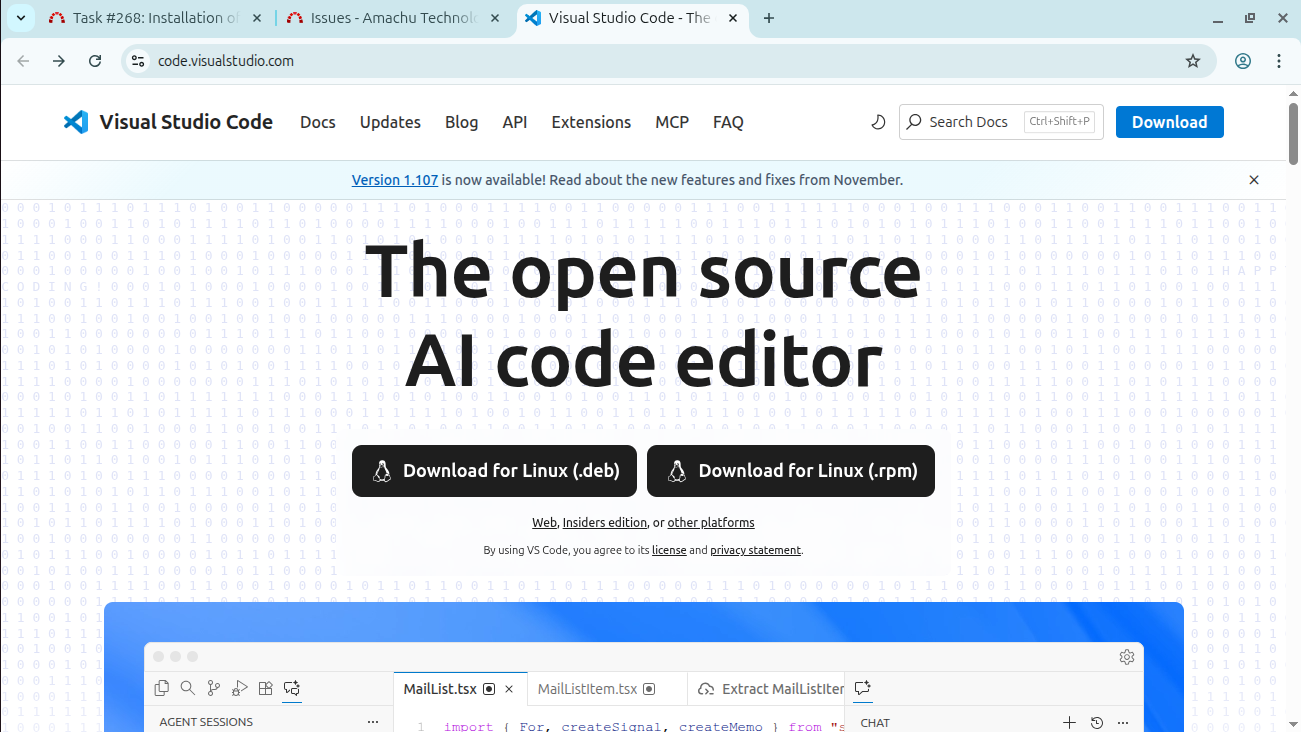Open the Agent Sessions more options ellipsis
Image resolution: width=1301 pixels, height=732 pixels.
coord(373,722)
